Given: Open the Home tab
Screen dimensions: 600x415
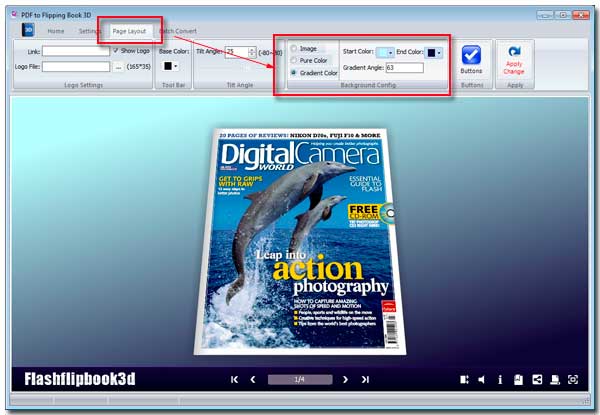Looking at the screenshot, I should pyautogui.click(x=56, y=31).
